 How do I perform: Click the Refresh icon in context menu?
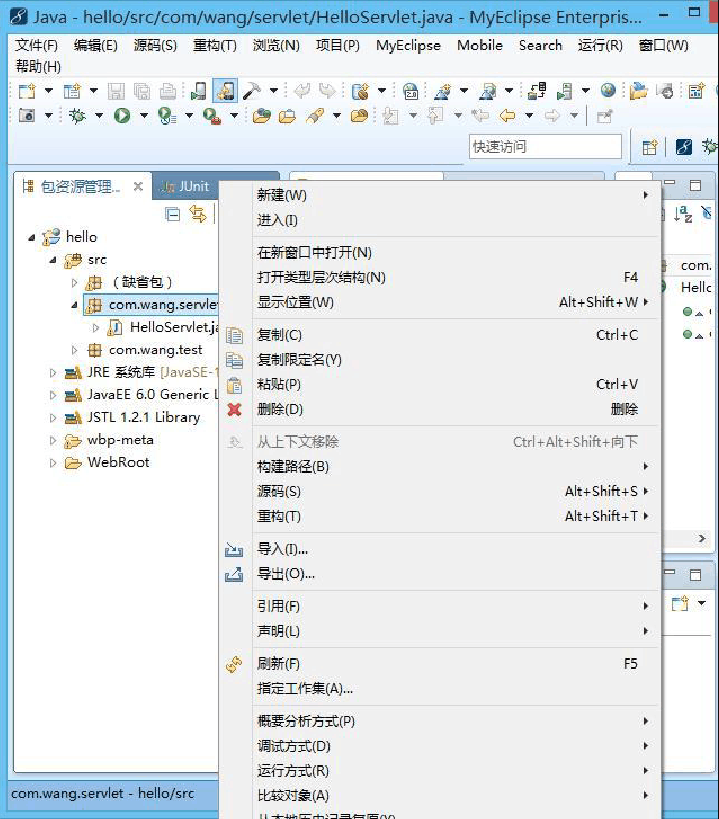(x=234, y=664)
